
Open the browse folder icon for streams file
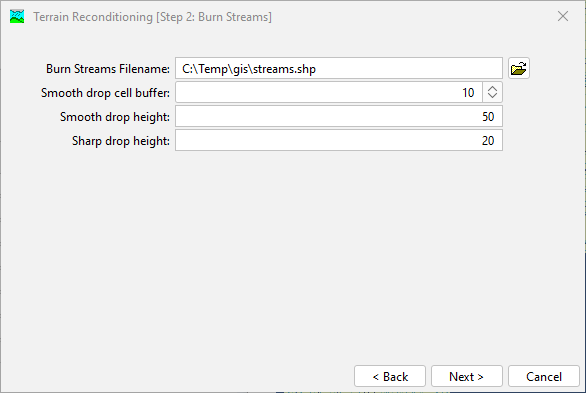tap(519, 68)
